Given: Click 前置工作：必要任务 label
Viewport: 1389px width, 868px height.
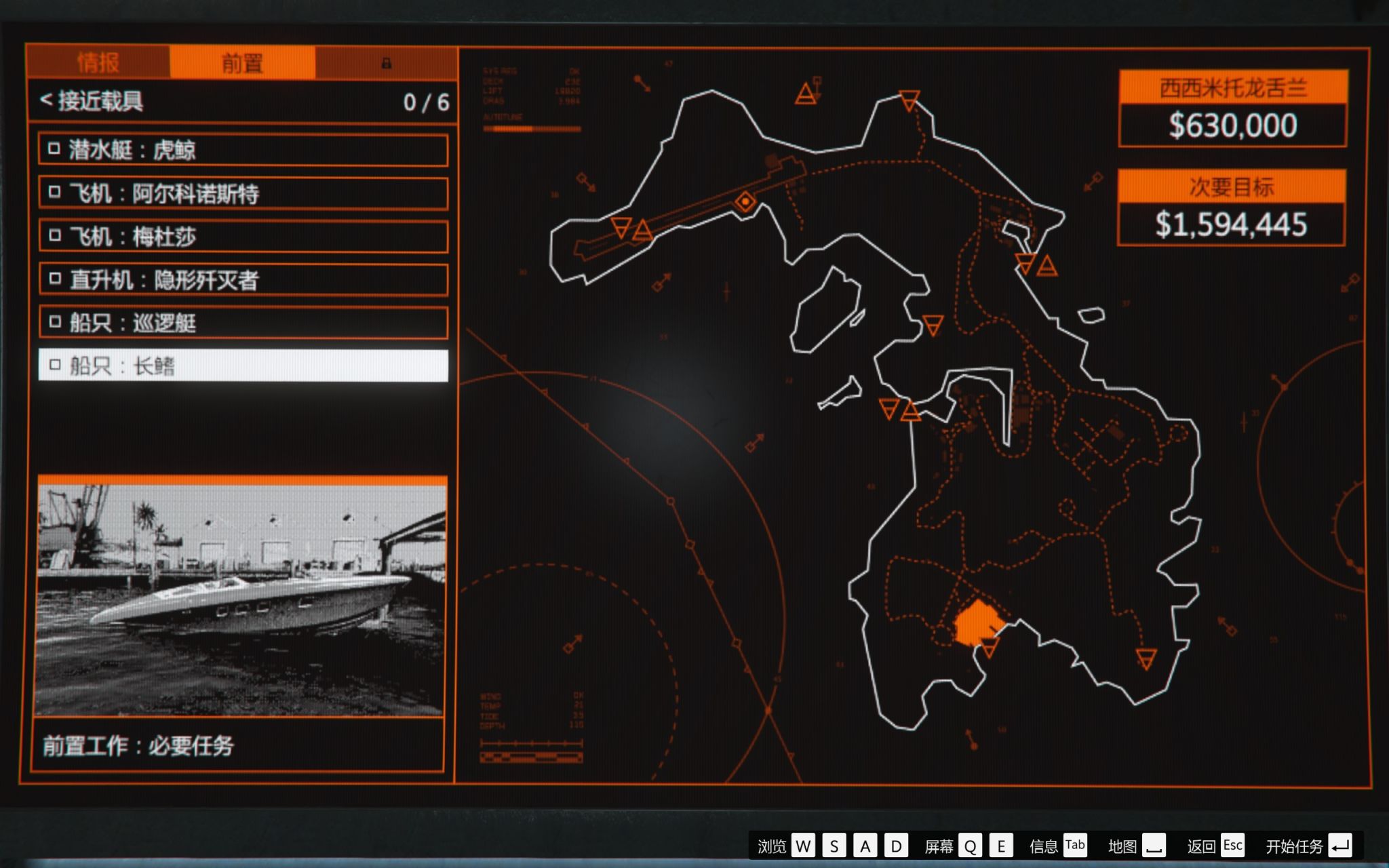Looking at the screenshot, I should [x=138, y=746].
